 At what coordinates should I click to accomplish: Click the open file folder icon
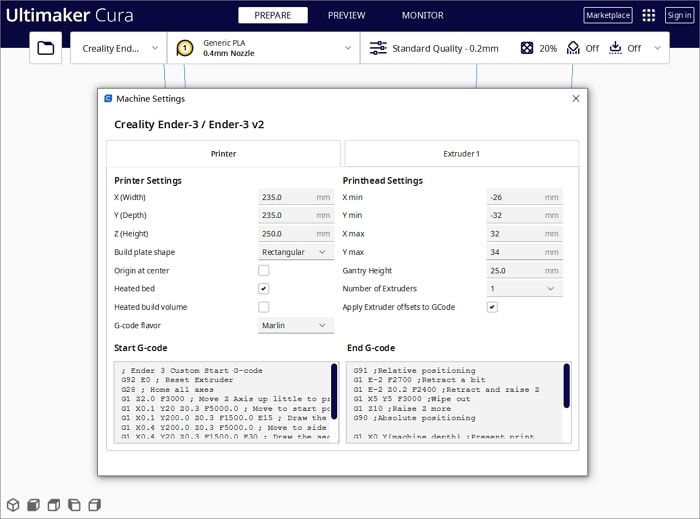[45, 48]
